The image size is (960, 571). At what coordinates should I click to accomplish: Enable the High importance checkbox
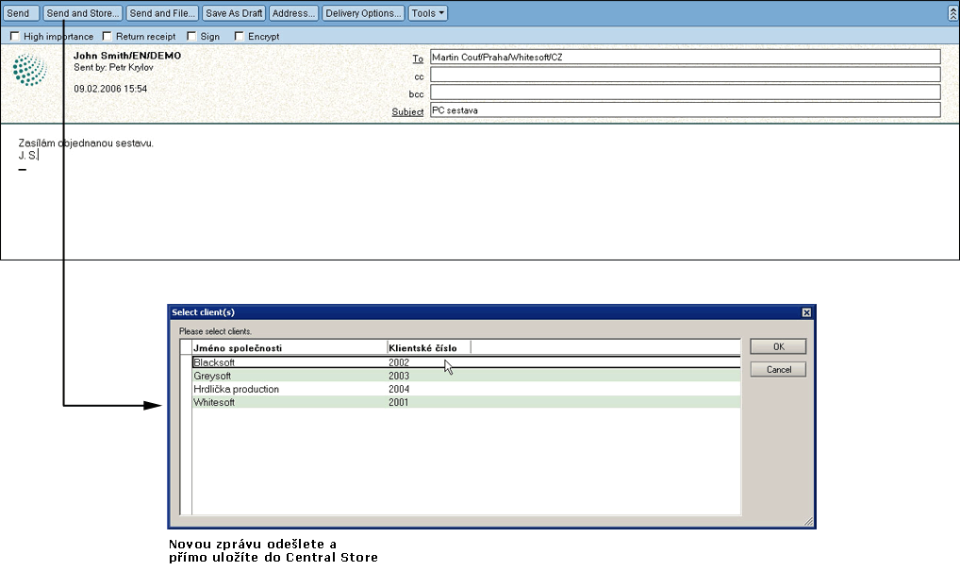14,37
